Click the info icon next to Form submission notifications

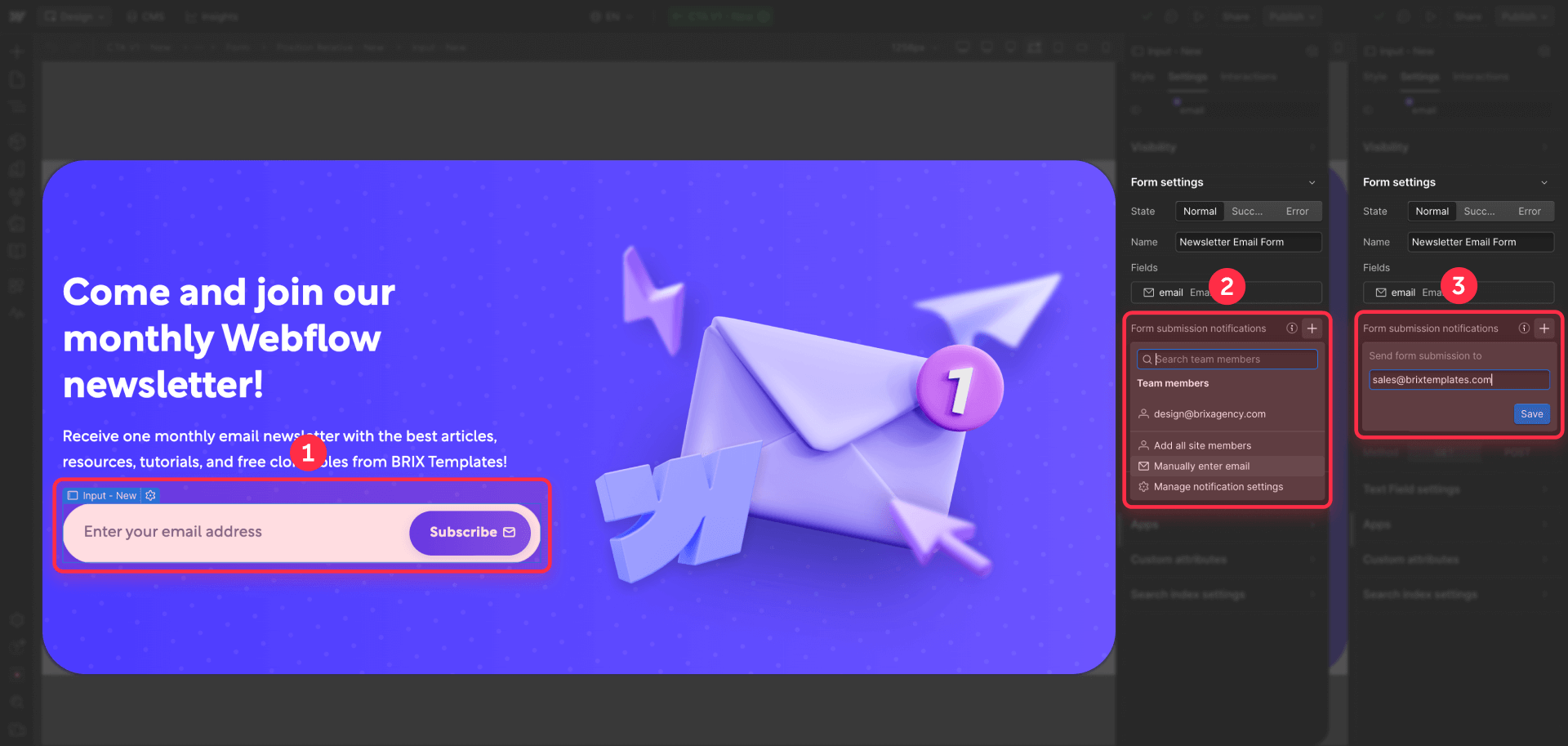[x=1291, y=328]
